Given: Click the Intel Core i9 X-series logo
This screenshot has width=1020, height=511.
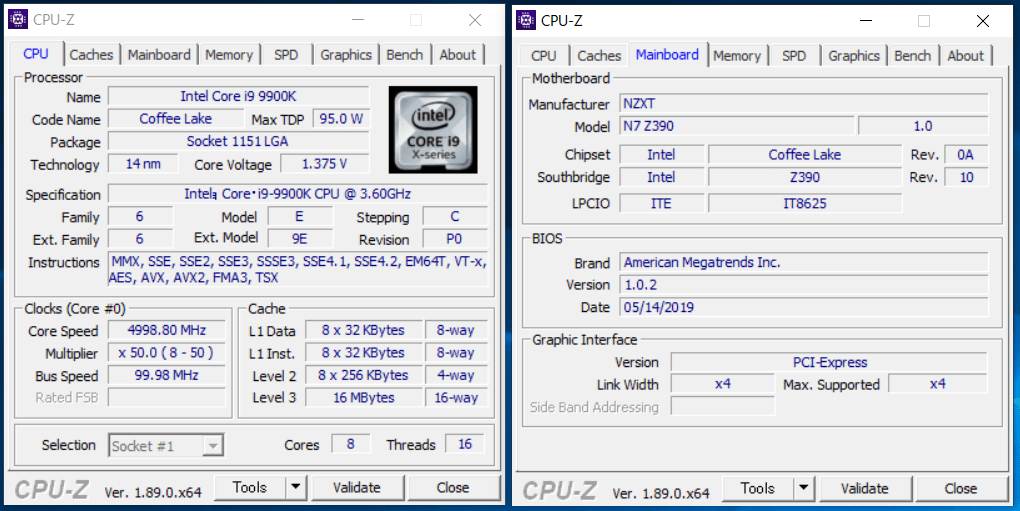Looking at the screenshot, I should 433,130.
